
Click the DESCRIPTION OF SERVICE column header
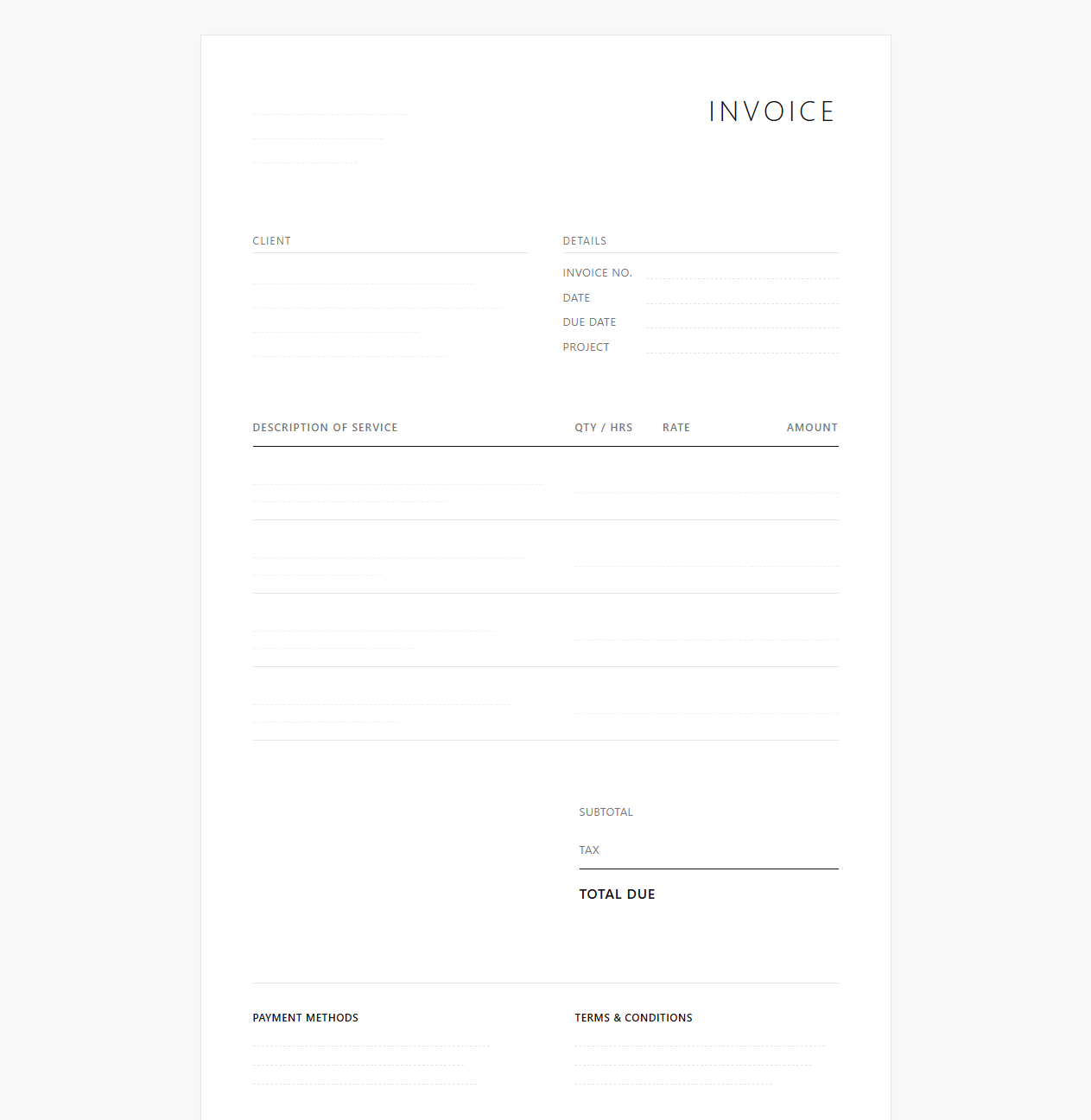point(325,428)
